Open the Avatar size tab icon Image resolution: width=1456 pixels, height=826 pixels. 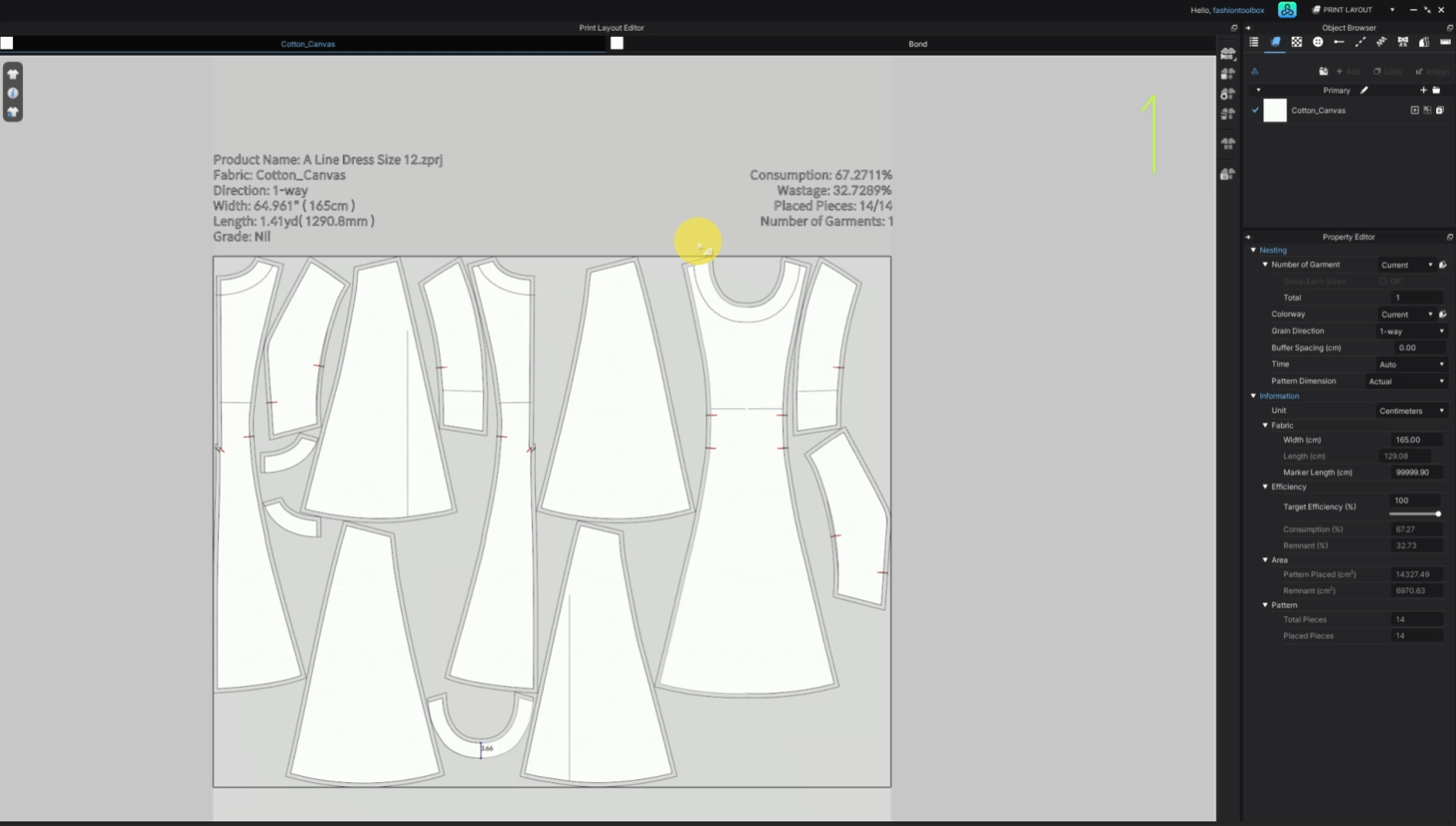tap(1424, 42)
